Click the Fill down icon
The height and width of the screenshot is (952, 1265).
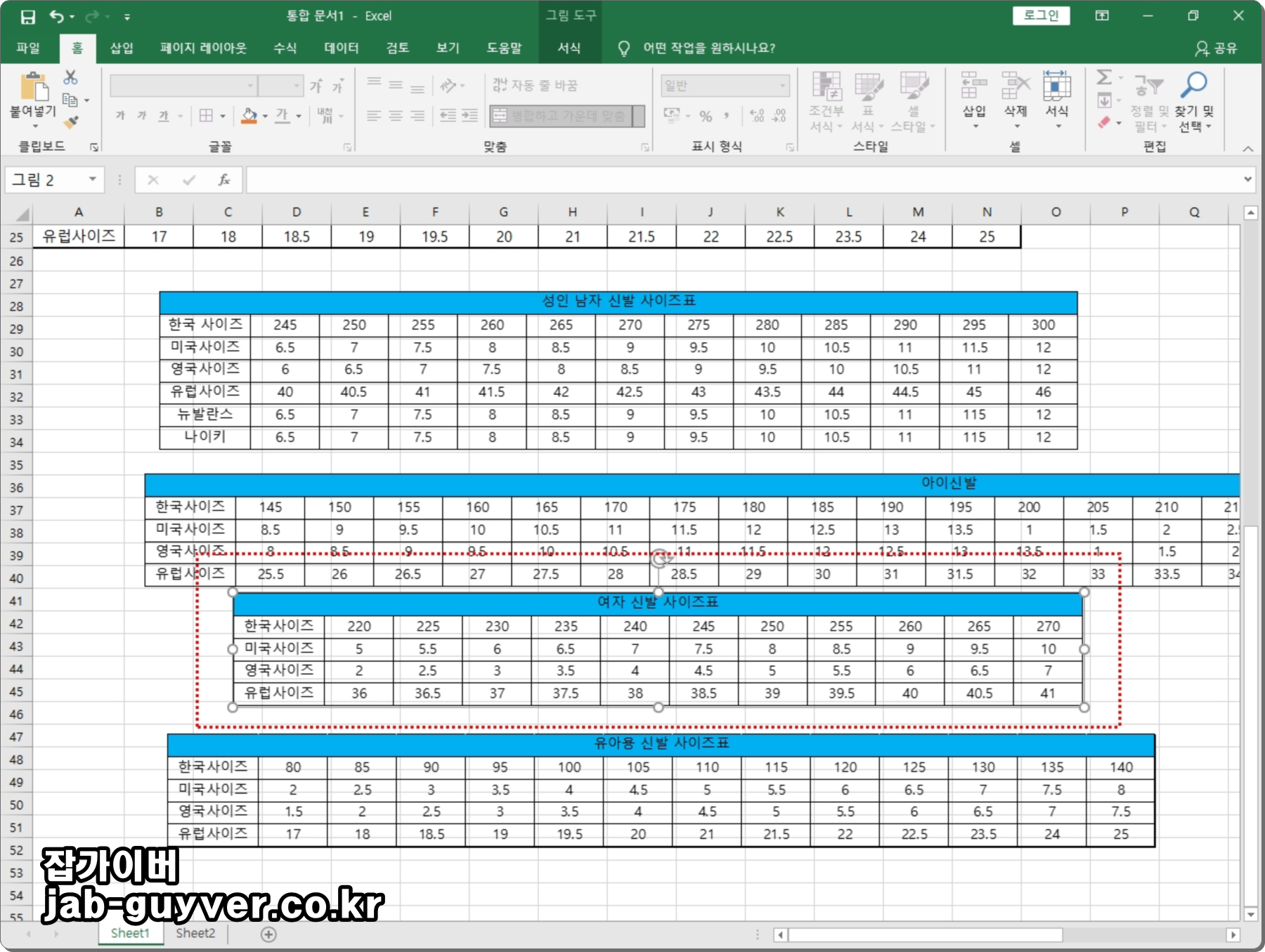1105,100
